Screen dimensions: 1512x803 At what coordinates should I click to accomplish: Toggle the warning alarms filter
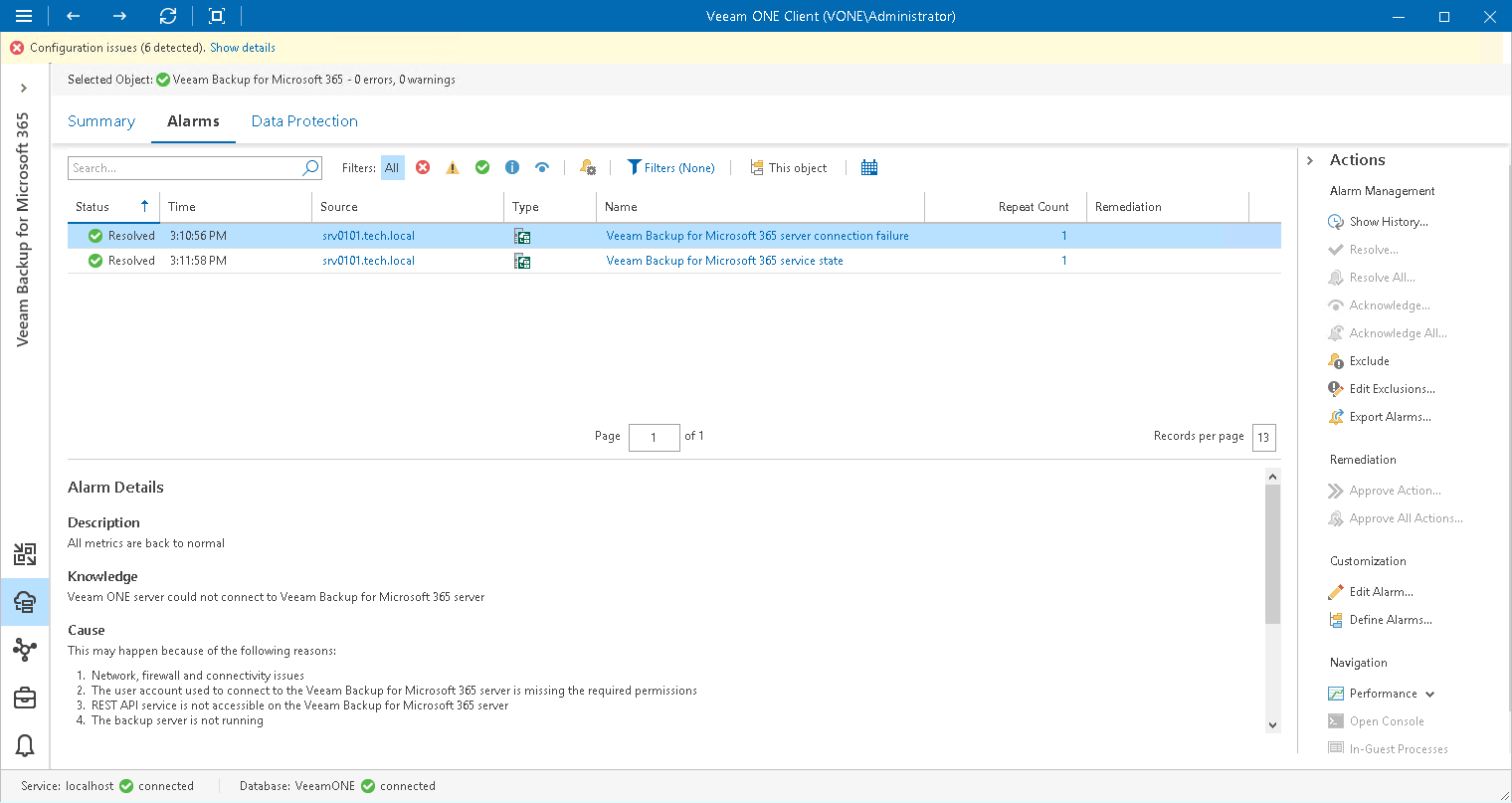pyautogui.click(x=452, y=167)
